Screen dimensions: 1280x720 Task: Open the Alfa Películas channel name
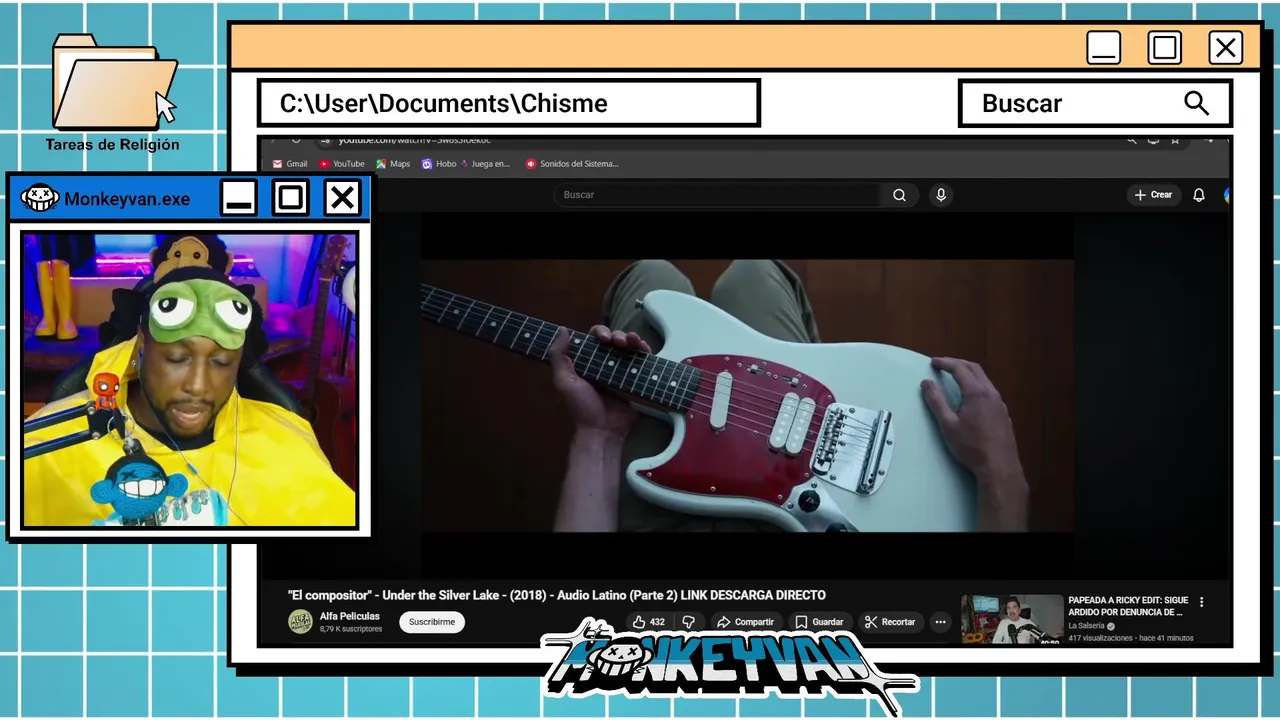click(x=350, y=616)
